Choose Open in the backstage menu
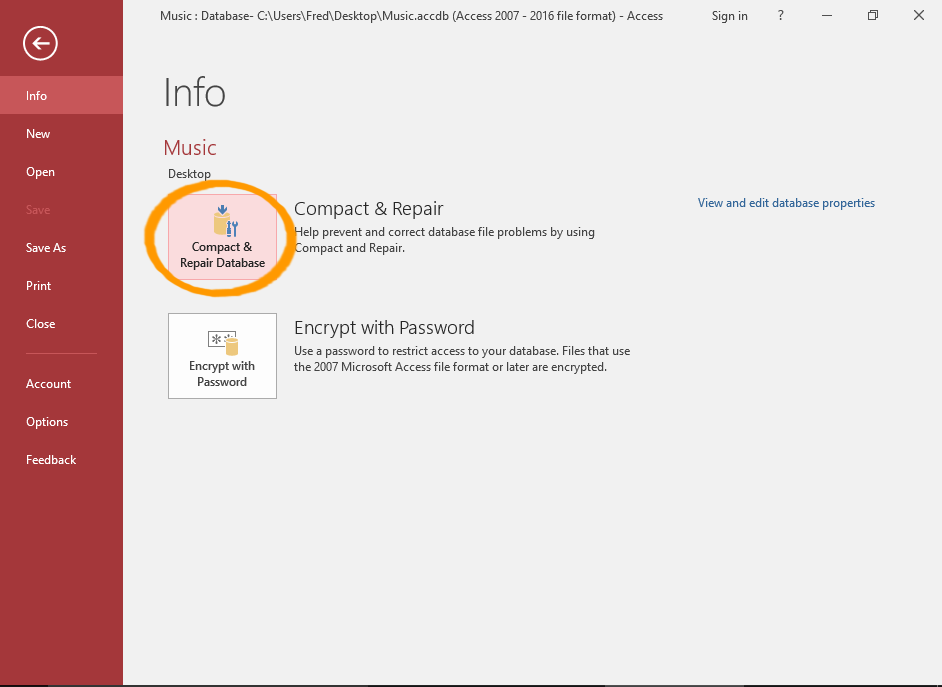Viewport: 942px width, 687px height. pos(40,172)
